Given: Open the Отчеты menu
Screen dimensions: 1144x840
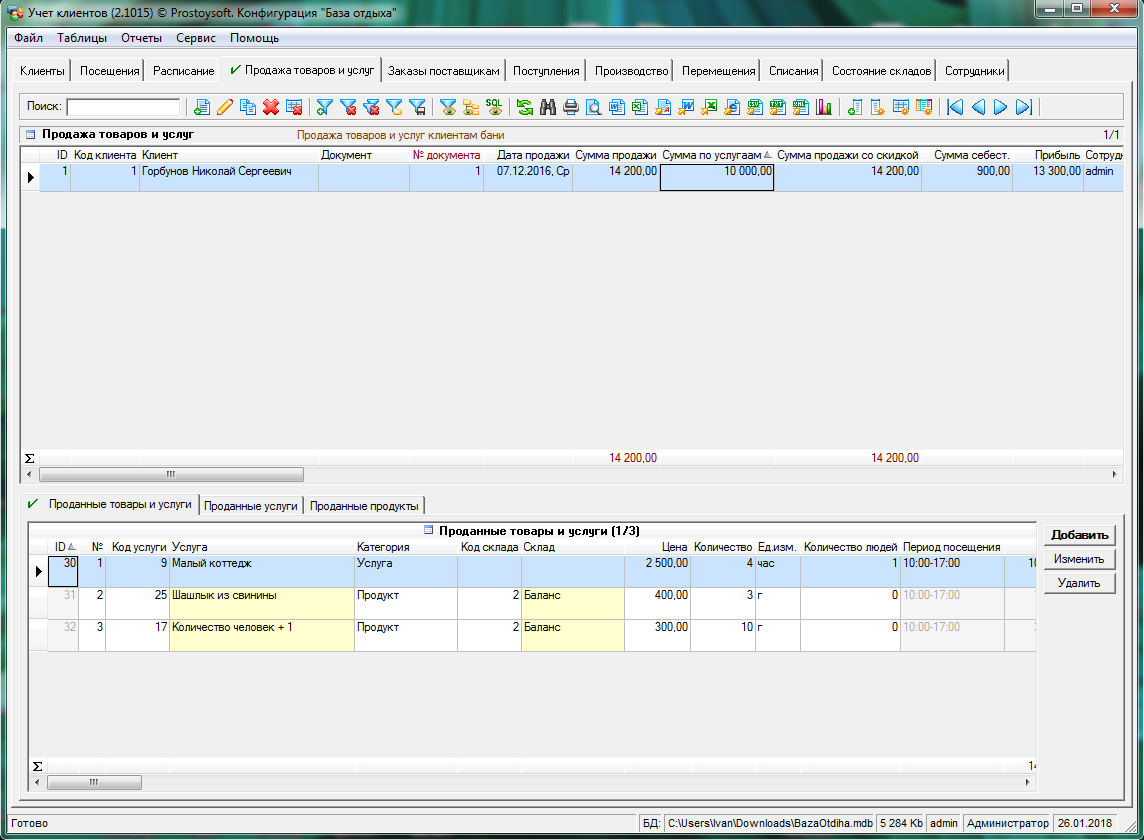Looking at the screenshot, I should (141, 38).
